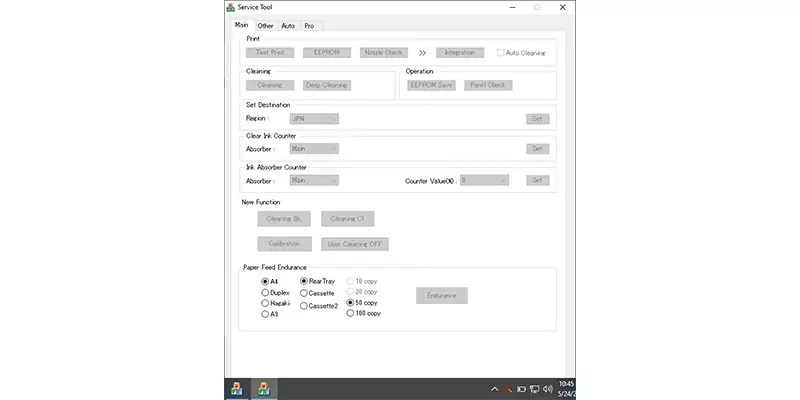The width and height of the screenshot is (800, 400).
Task: Select the Duplex radio option
Action: click(x=265, y=293)
